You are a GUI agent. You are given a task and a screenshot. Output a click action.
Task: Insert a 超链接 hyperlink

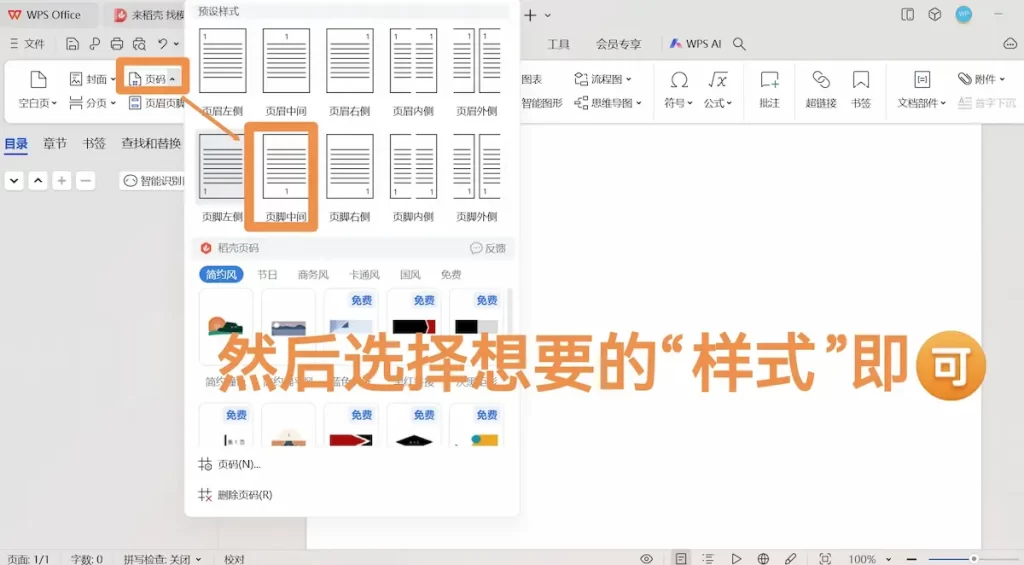tap(821, 89)
